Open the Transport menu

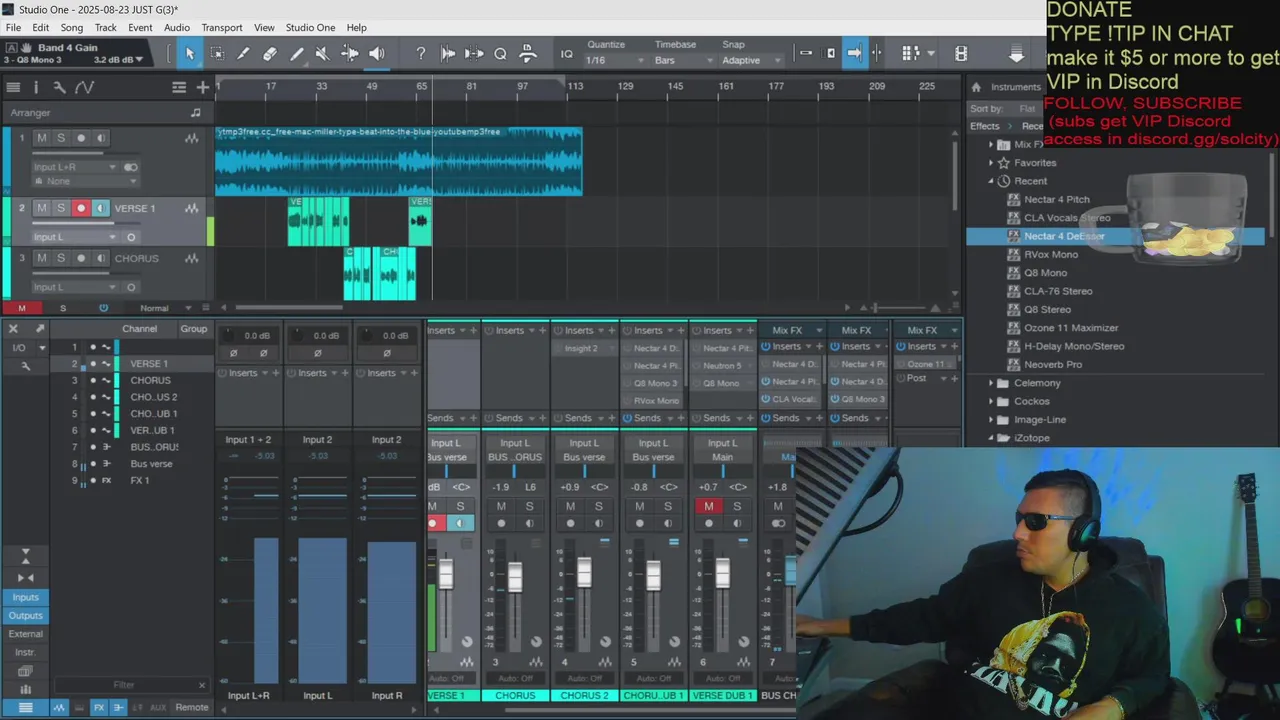[222, 27]
